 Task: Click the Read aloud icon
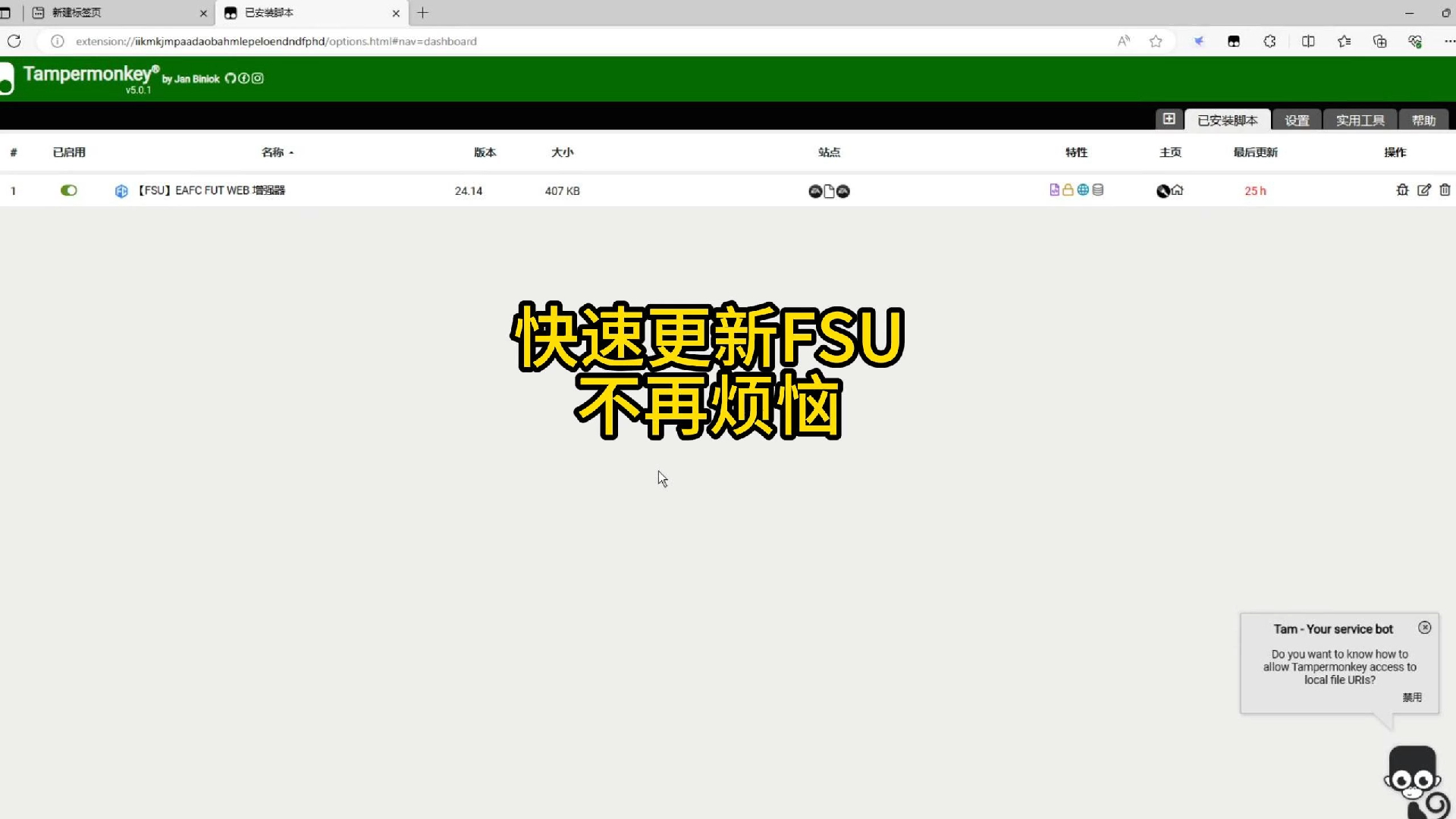[1124, 41]
